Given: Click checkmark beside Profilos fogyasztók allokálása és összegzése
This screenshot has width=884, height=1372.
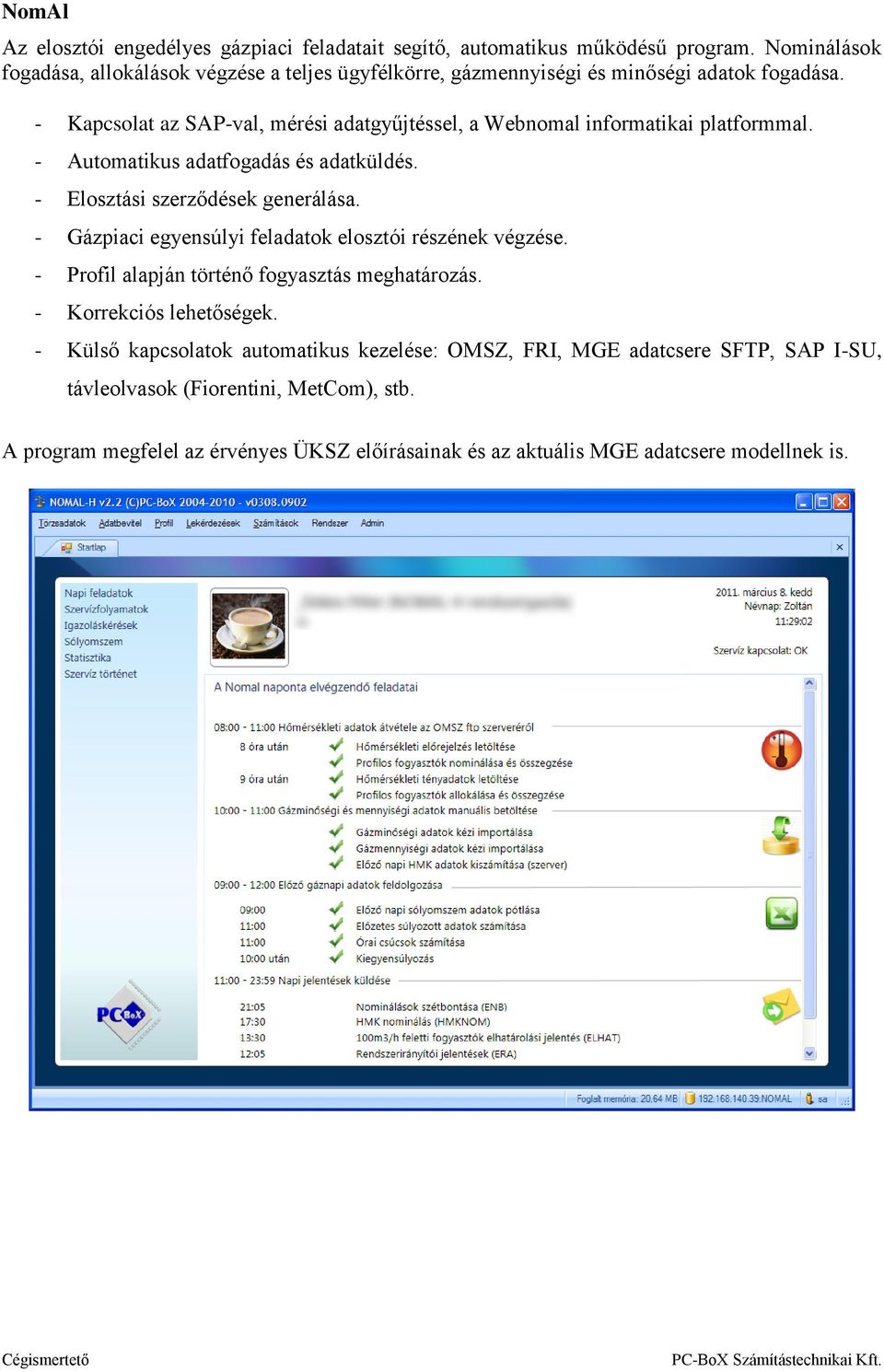Looking at the screenshot, I should coord(336,794).
